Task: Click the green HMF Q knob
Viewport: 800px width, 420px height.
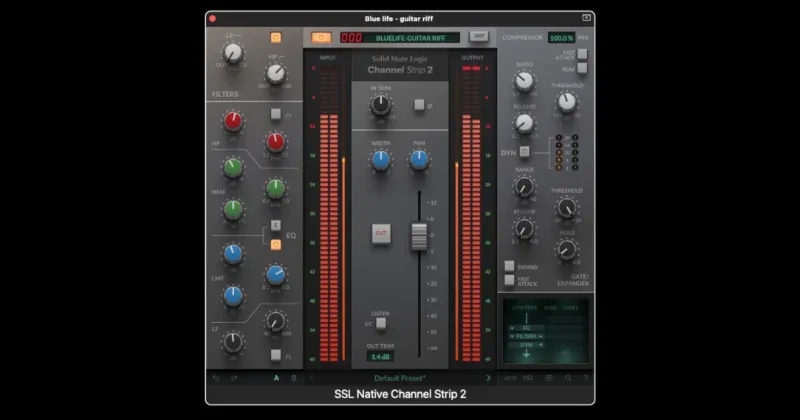Action: (x=233, y=209)
